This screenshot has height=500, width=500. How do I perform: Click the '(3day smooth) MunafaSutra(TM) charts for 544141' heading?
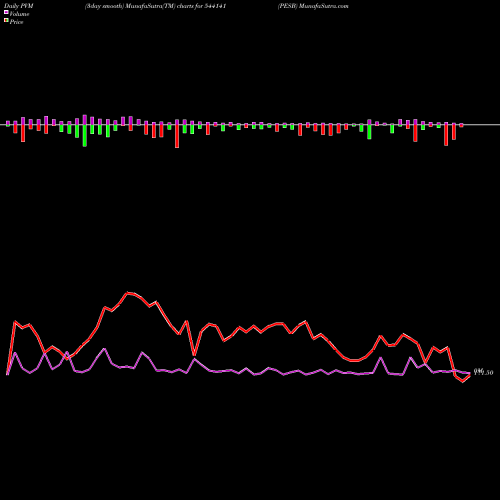(156, 6)
